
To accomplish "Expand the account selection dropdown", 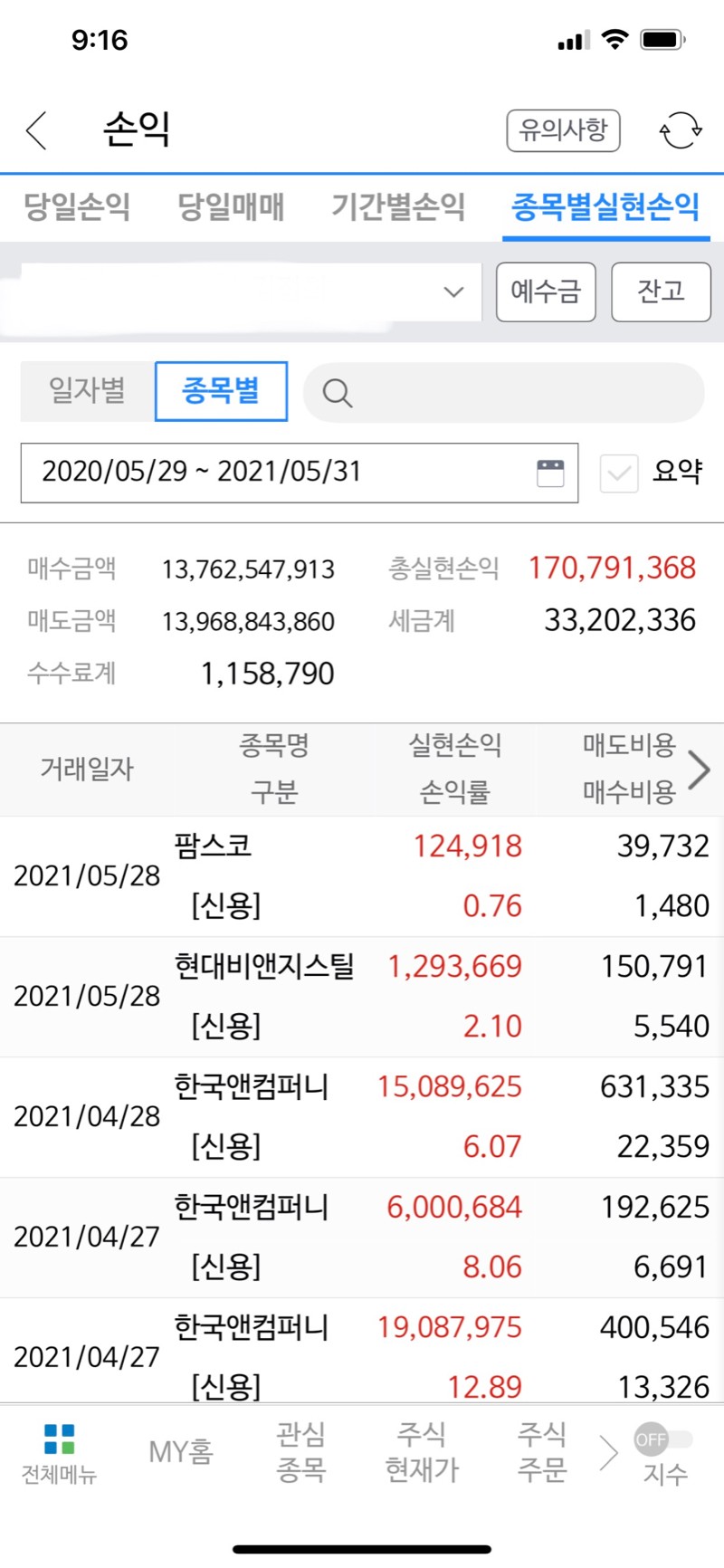I will point(241,292).
